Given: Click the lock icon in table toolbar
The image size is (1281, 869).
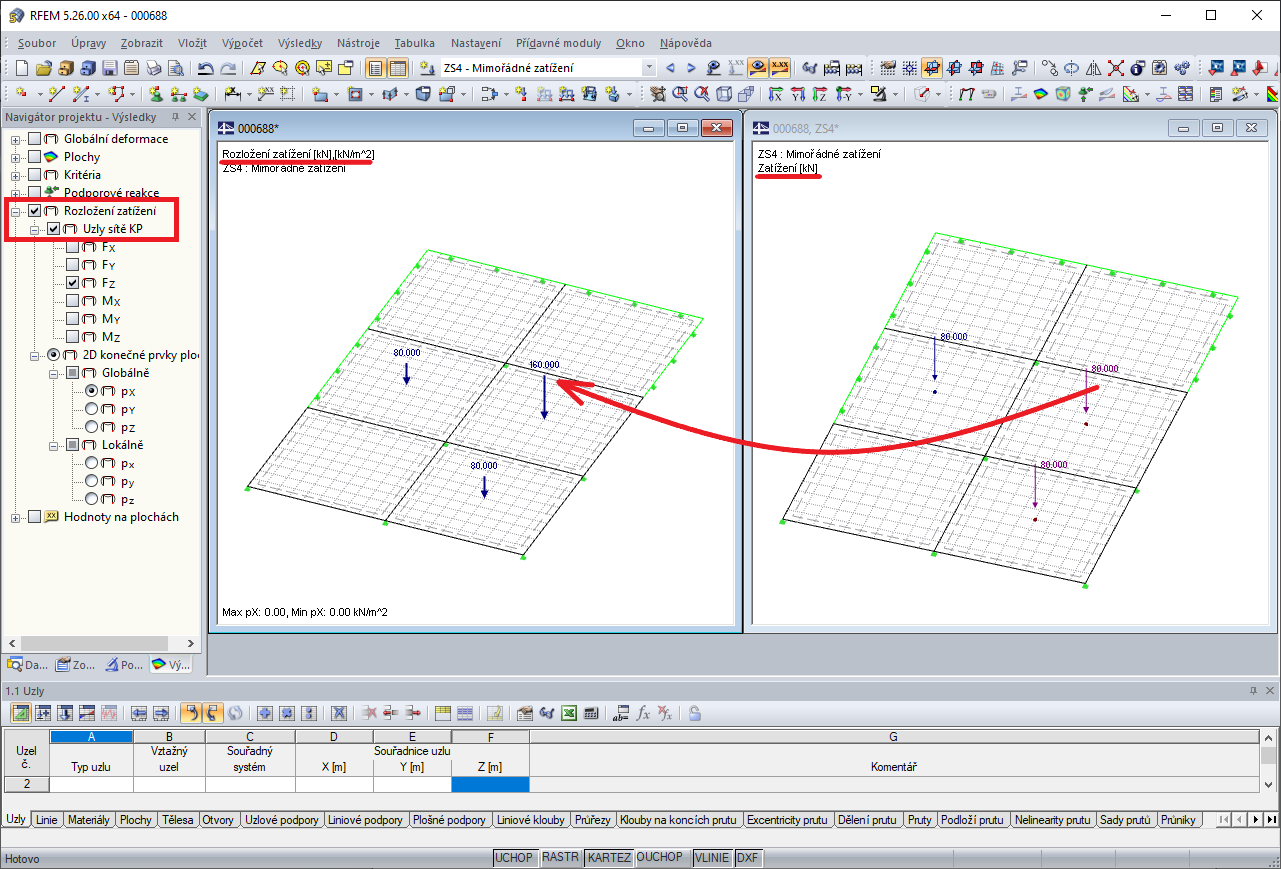Looking at the screenshot, I should click(694, 713).
